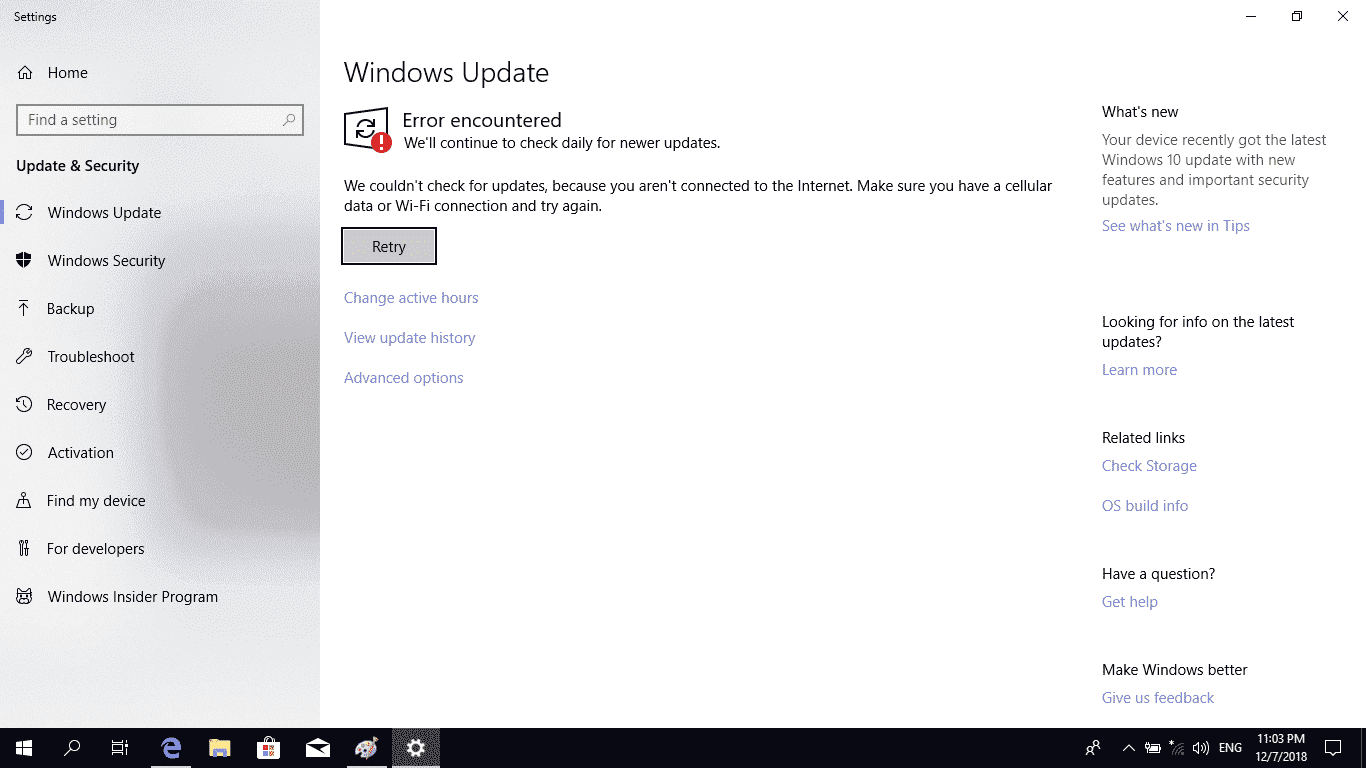Open taskbar Search
The image size is (1366, 768).
[72, 748]
